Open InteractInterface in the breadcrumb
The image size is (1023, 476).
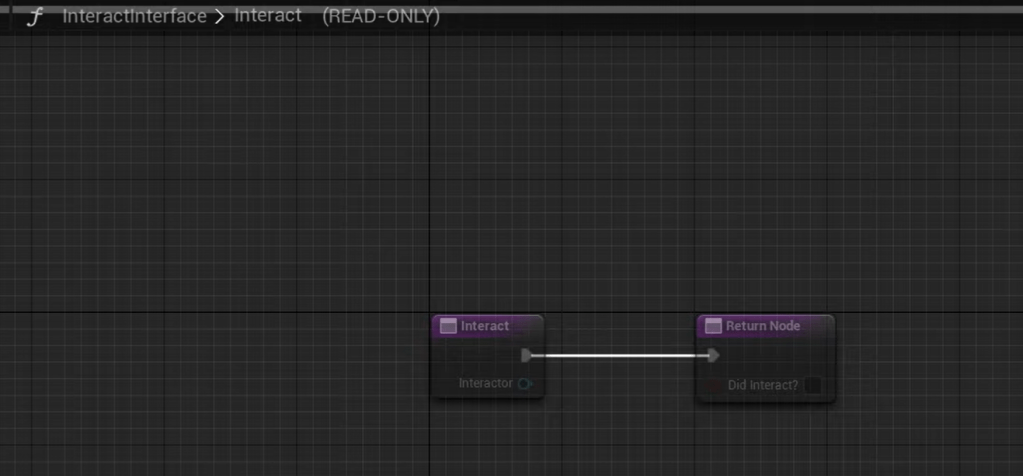pos(134,17)
